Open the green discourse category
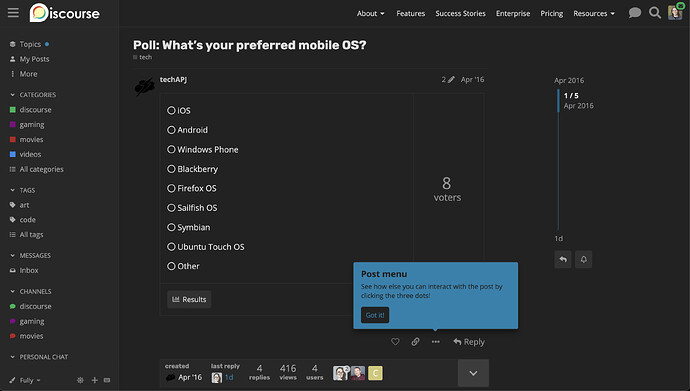This screenshot has width=690, height=391. tap(30, 110)
